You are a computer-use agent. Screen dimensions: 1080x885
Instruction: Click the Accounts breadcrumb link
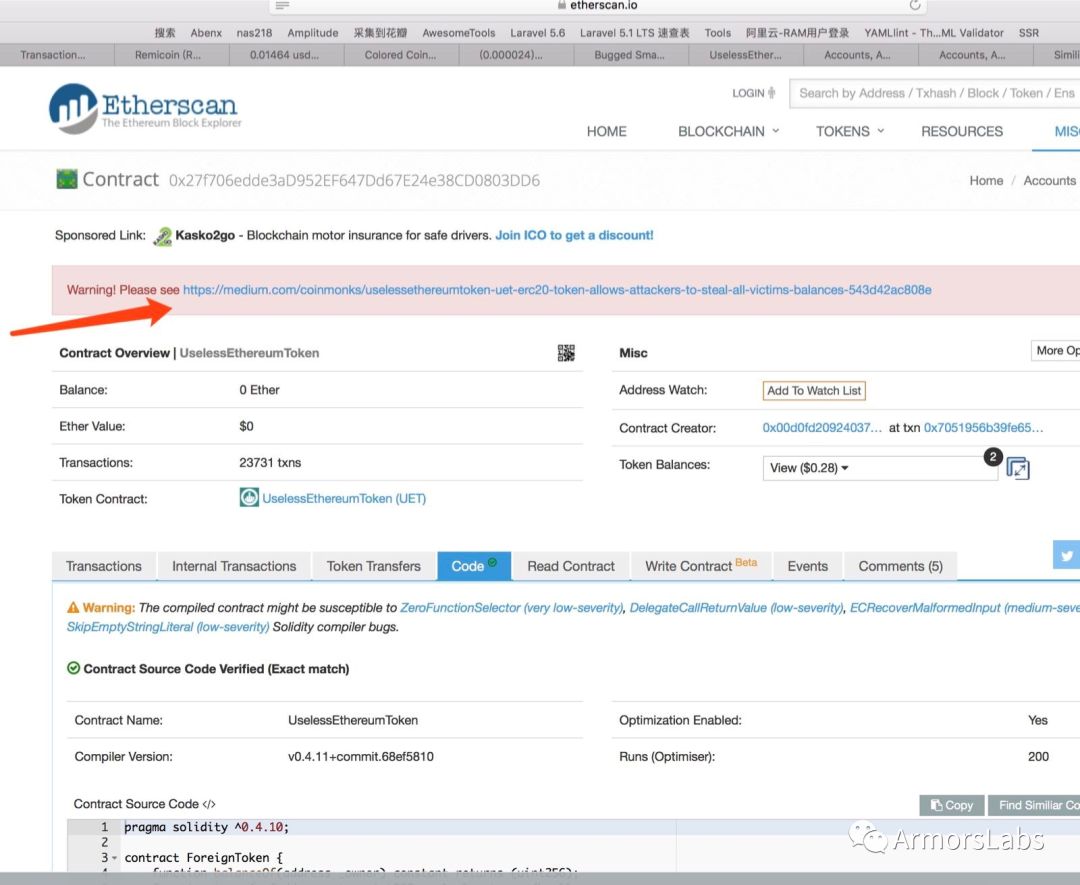point(1049,180)
